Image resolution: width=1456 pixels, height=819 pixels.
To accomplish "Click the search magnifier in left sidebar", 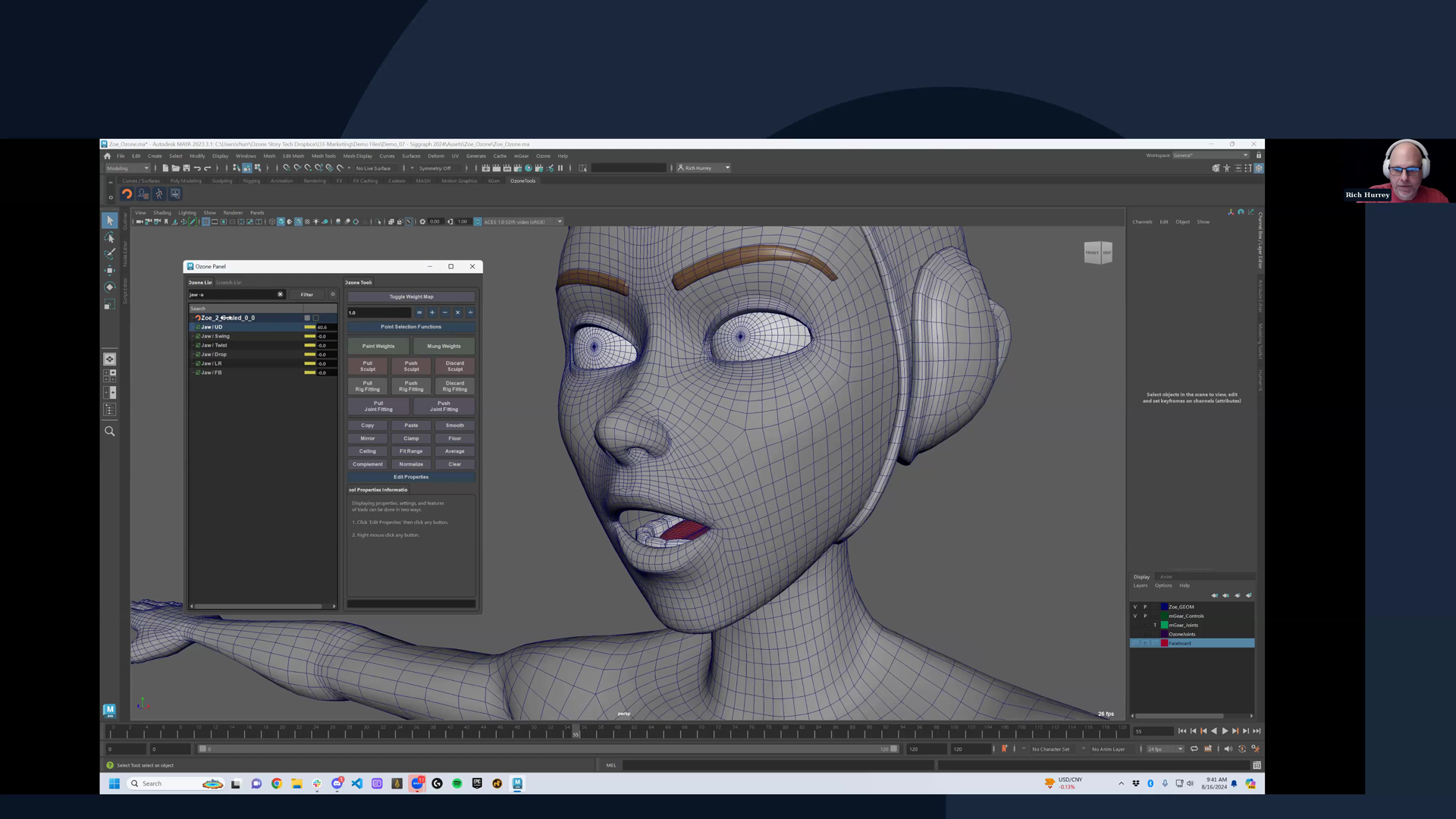I will [x=110, y=431].
